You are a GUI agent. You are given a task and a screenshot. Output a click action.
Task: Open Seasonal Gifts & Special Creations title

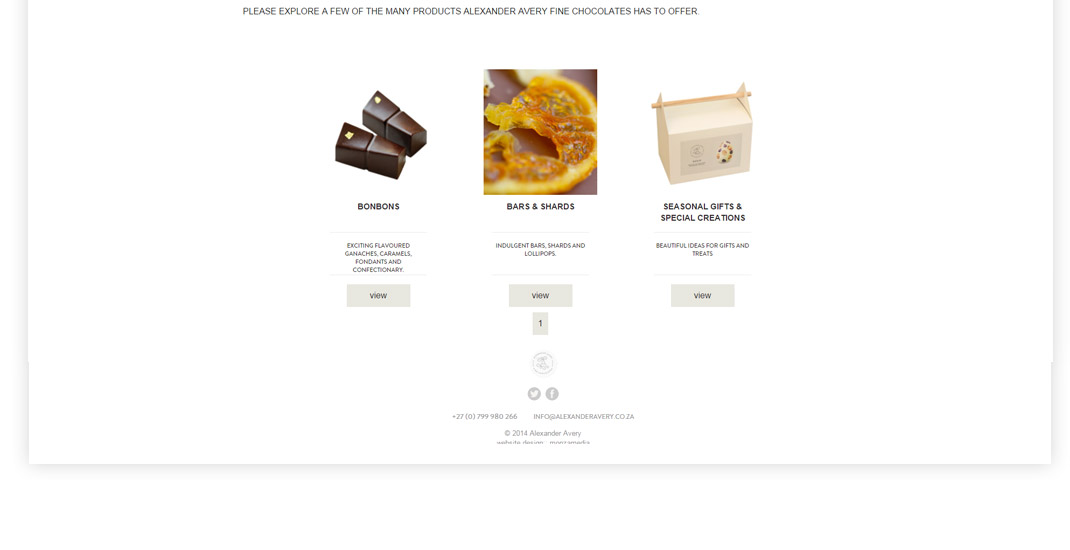click(703, 212)
